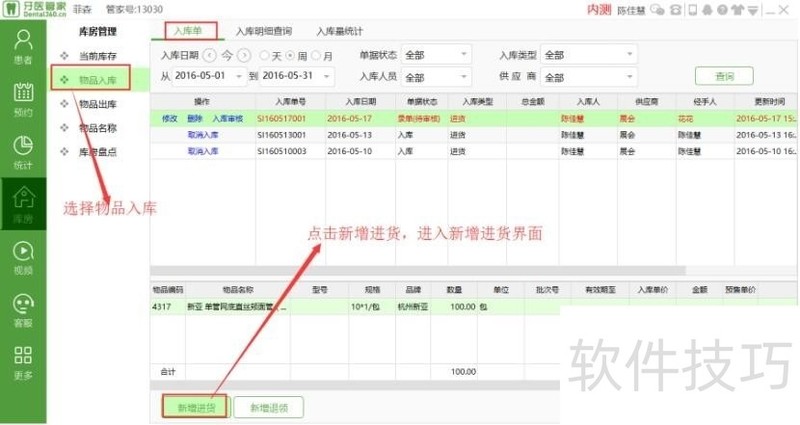Click 取消入库 for order SI160513001

[203, 135]
